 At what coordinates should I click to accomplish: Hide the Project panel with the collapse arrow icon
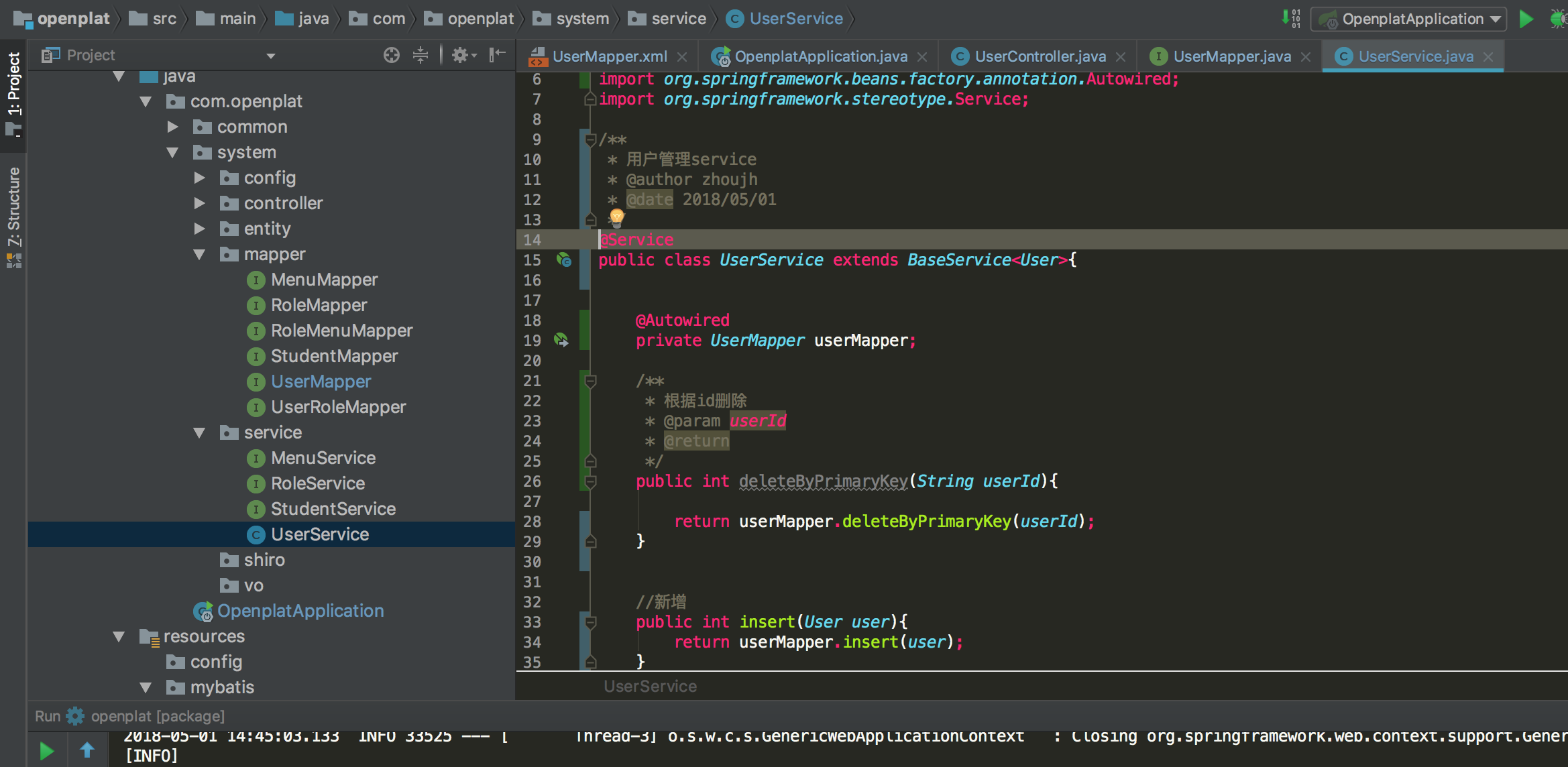(x=497, y=55)
